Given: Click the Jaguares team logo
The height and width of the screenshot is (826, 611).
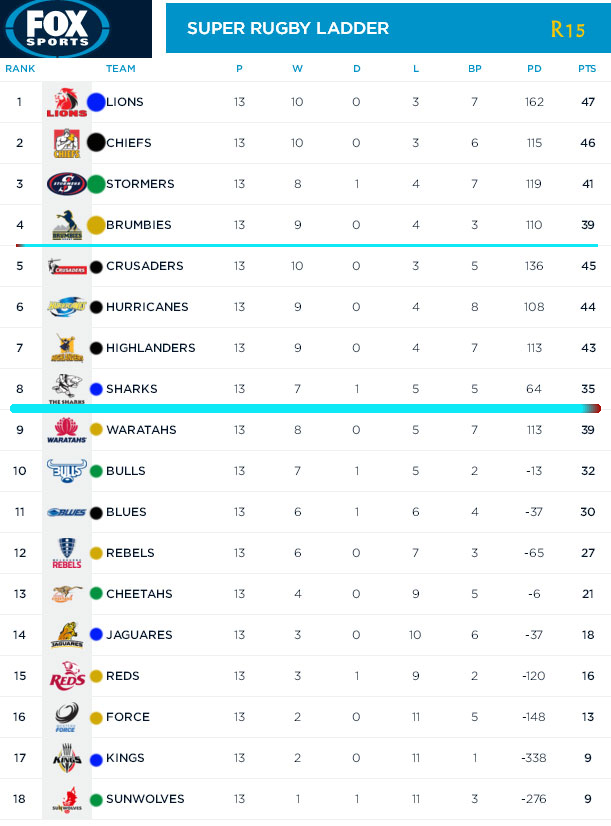Looking at the screenshot, I should pos(66,635).
